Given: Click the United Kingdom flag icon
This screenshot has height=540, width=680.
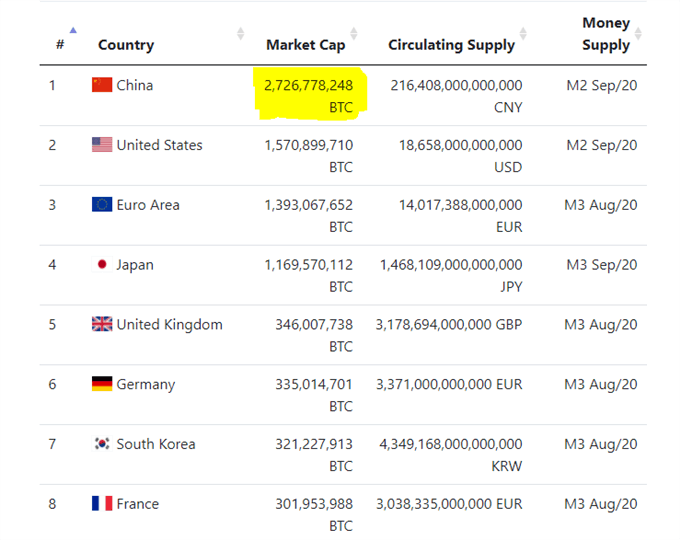Looking at the screenshot, I should 102,324.
